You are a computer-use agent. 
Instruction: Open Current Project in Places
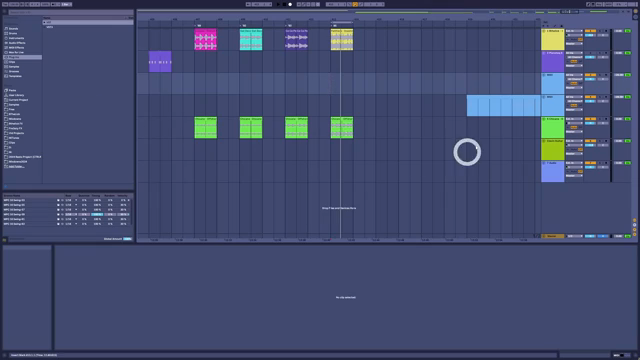[18, 100]
